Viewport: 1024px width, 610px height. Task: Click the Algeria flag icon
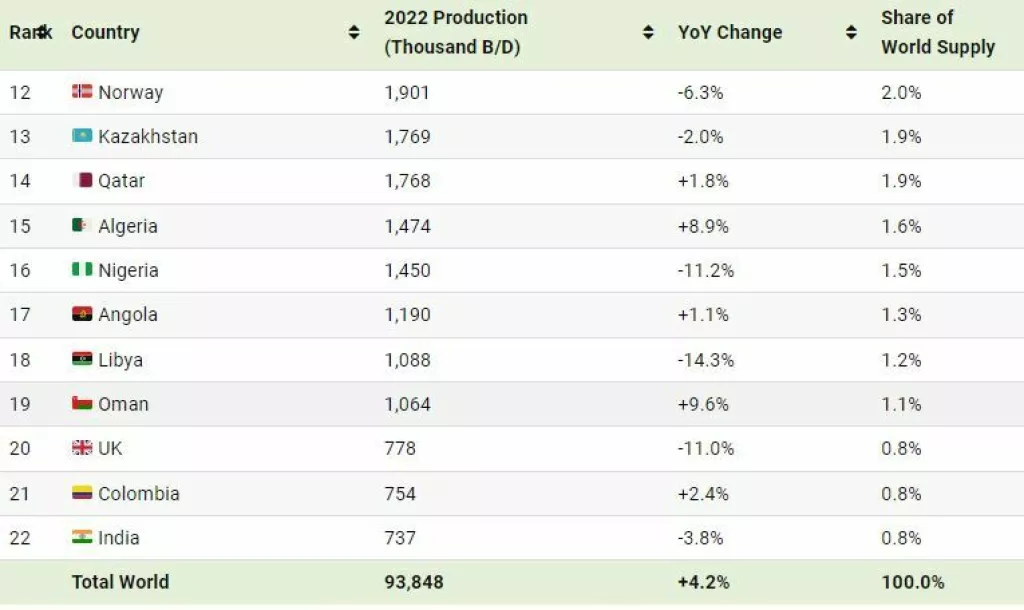click(82, 226)
